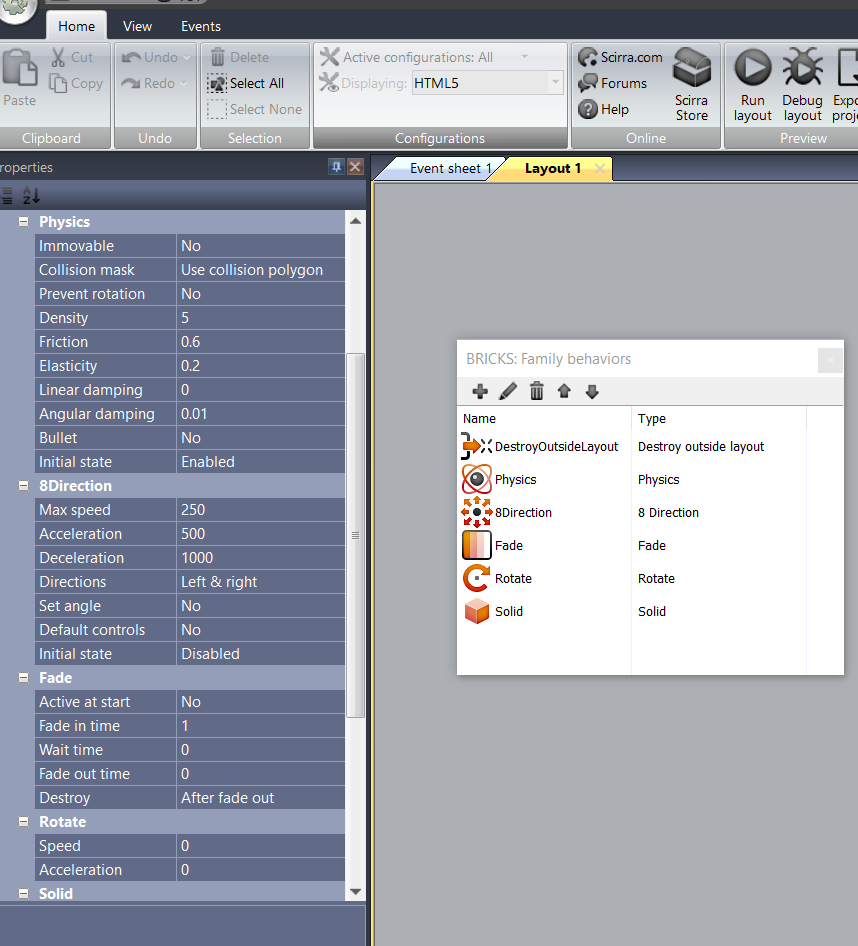Pin the Properties panel
Screen dimensions: 858x946
pyautogui.click(x=336, y=167)
